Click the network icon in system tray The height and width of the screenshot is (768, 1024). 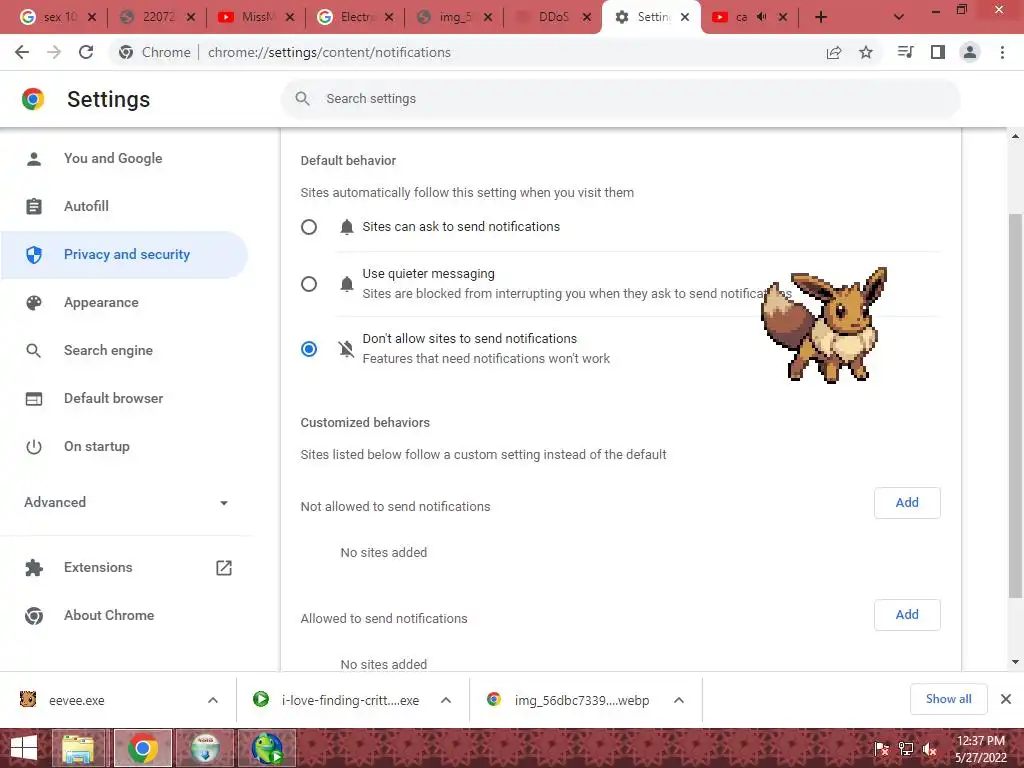[x=906, y=749]
